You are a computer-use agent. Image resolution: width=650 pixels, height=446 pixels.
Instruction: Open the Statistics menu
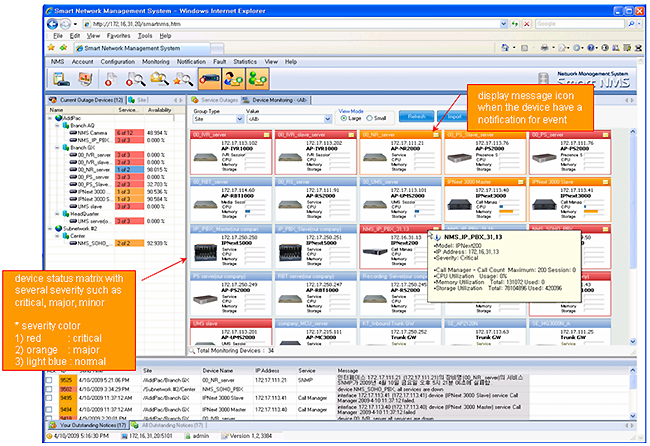(x=245, y=62)
